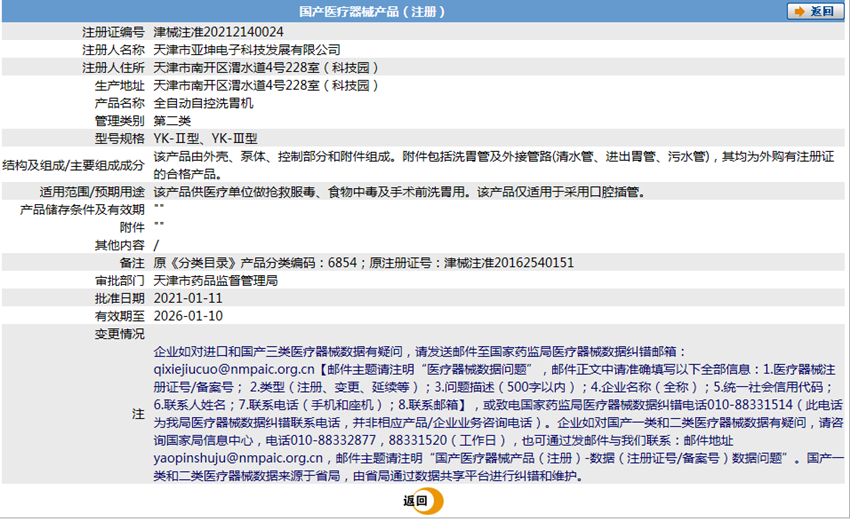The height and width of the screenshot is (521, 850).
Task: Select registration number 津械注准20212140024
Action: coord(218,32)
